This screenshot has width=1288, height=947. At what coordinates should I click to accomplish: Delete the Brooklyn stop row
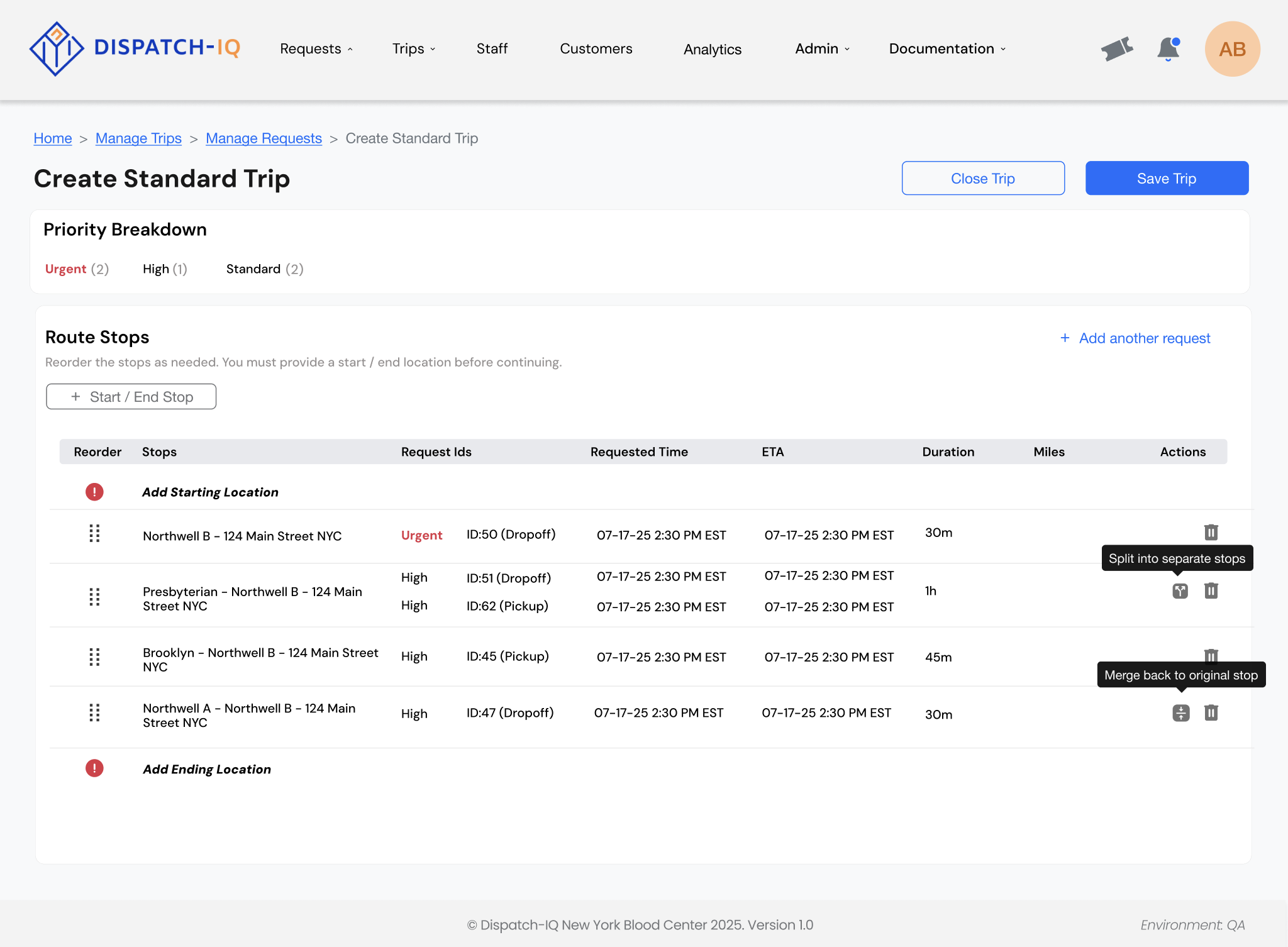tap(1211, 655)
